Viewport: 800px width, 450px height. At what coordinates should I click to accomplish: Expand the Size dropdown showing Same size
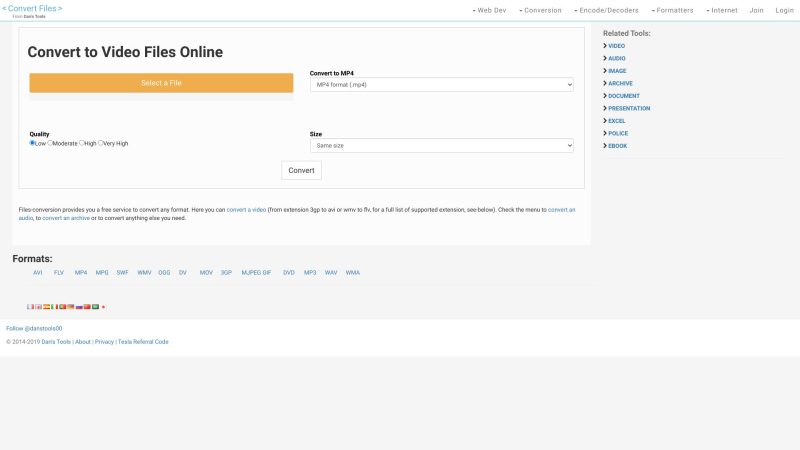[441, 145]
